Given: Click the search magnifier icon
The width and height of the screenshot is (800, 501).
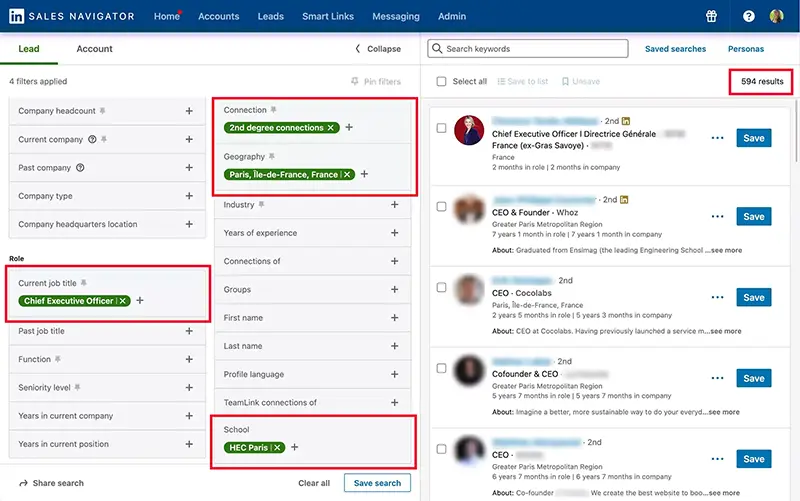Looking at the screenshot, I should click(x=437, y=48).
